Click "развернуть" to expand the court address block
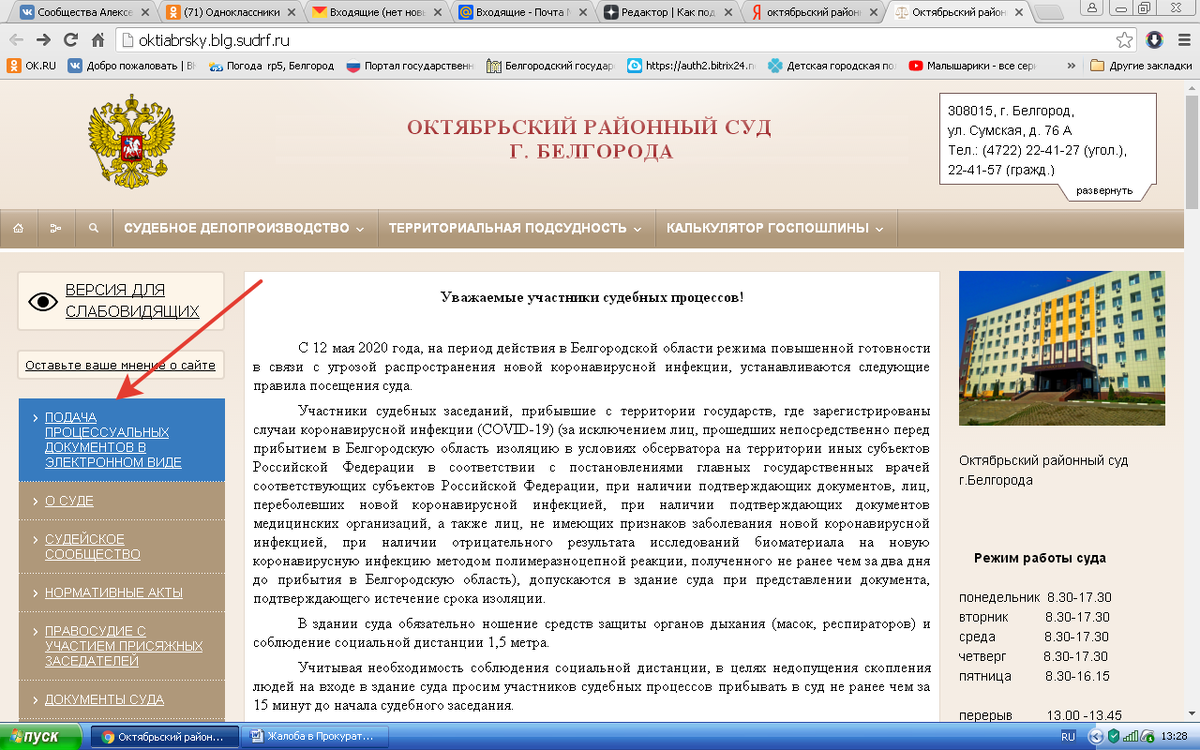Screen dimensions: 1200x750 [x=1103, y=190]
